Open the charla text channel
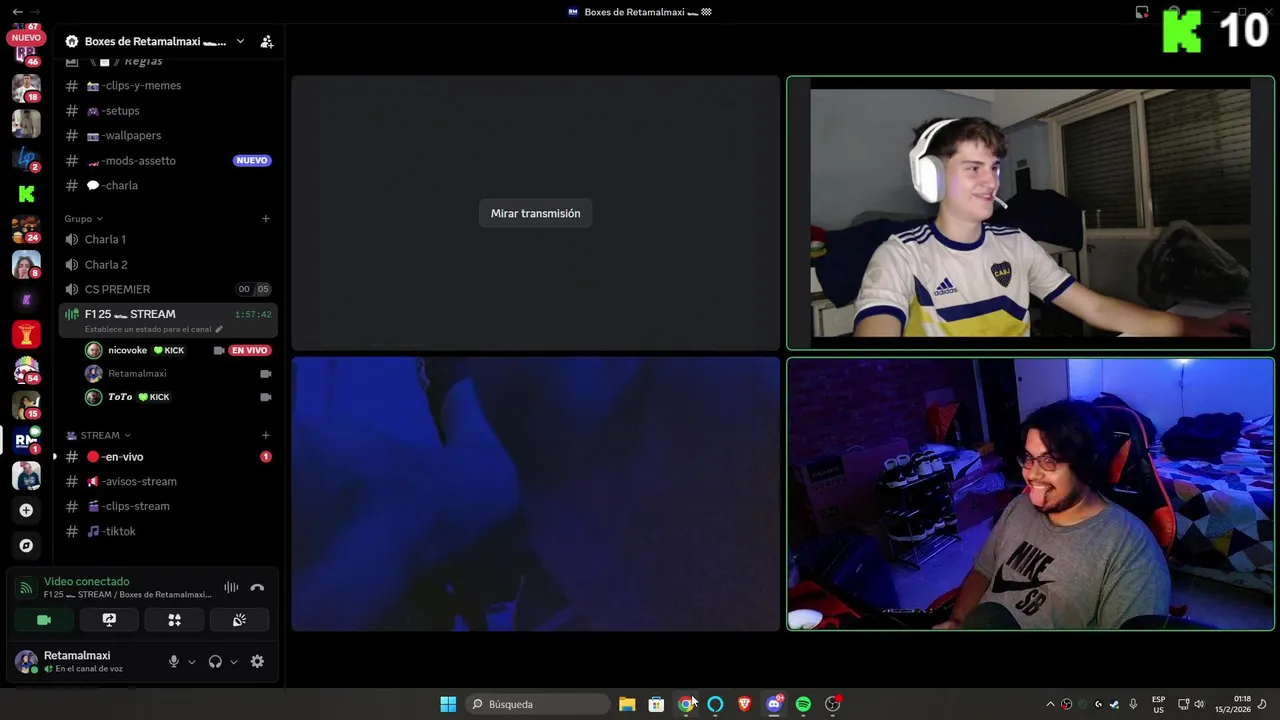 (x=168, y=186)
